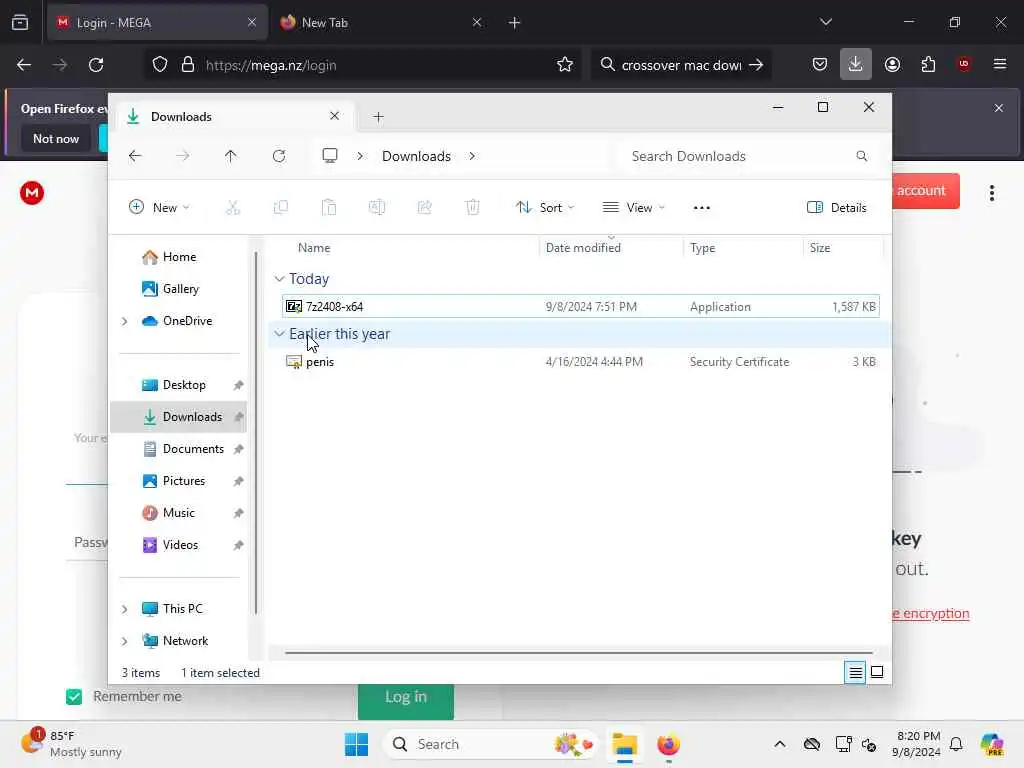Collapse the Today group
Image resolution: width=1024 pixels, height=768 pixels.
point(279,279)
